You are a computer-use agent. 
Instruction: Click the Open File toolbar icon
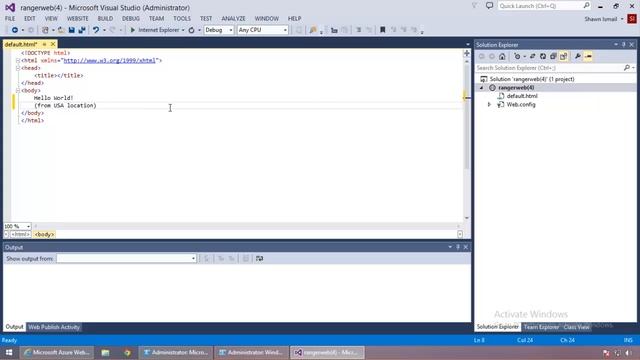coord(61,30)
